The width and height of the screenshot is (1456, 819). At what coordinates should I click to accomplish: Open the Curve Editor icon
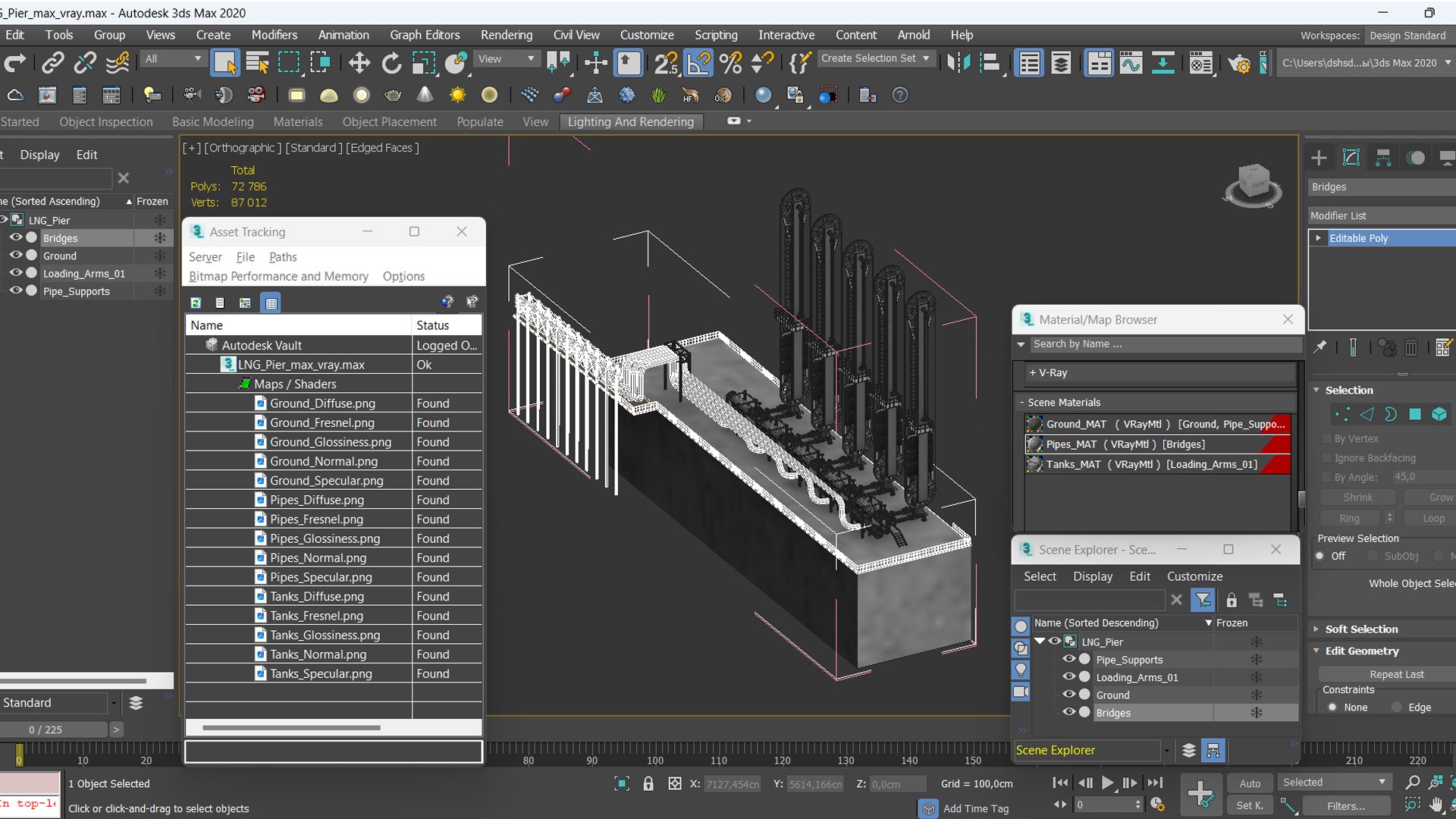(x=1131, y=63)
